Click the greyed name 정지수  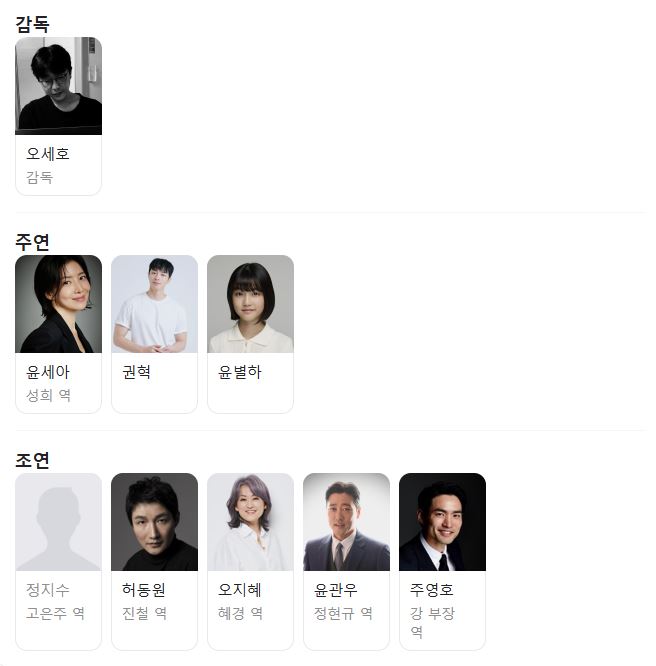pos(48,590)
